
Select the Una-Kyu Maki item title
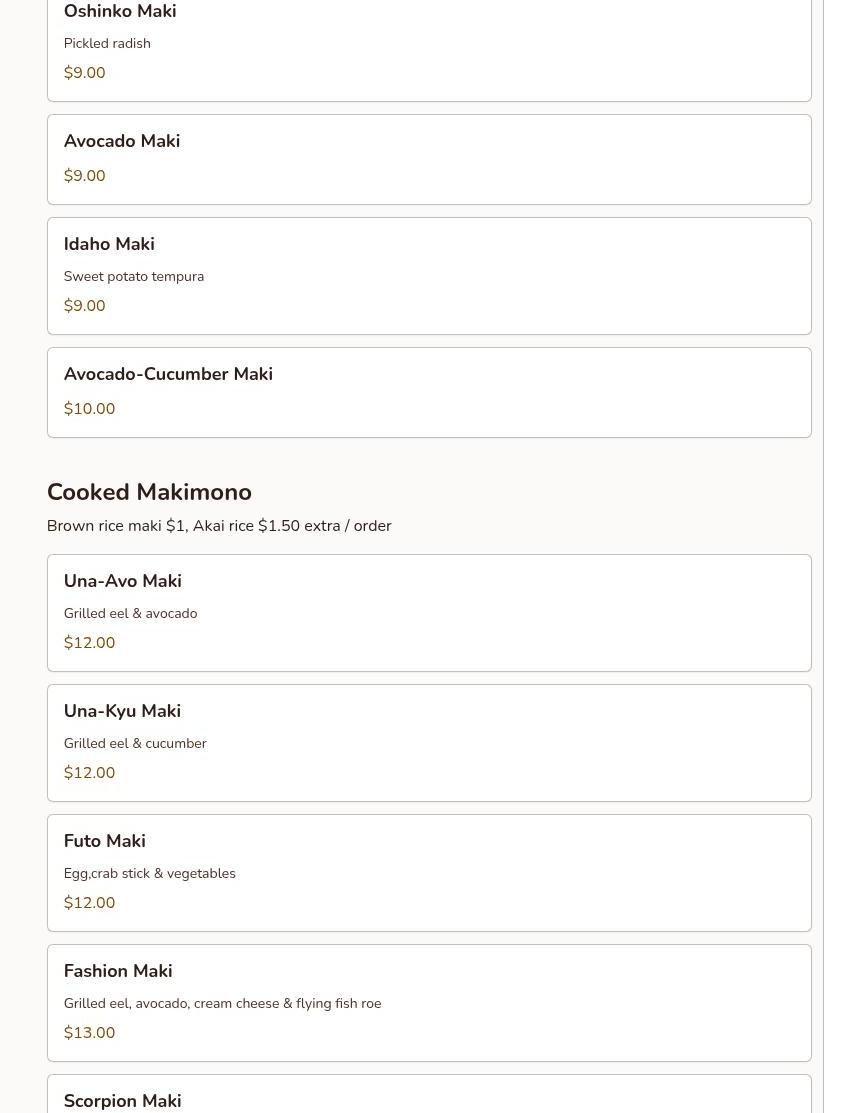click(x=122, y=712)
